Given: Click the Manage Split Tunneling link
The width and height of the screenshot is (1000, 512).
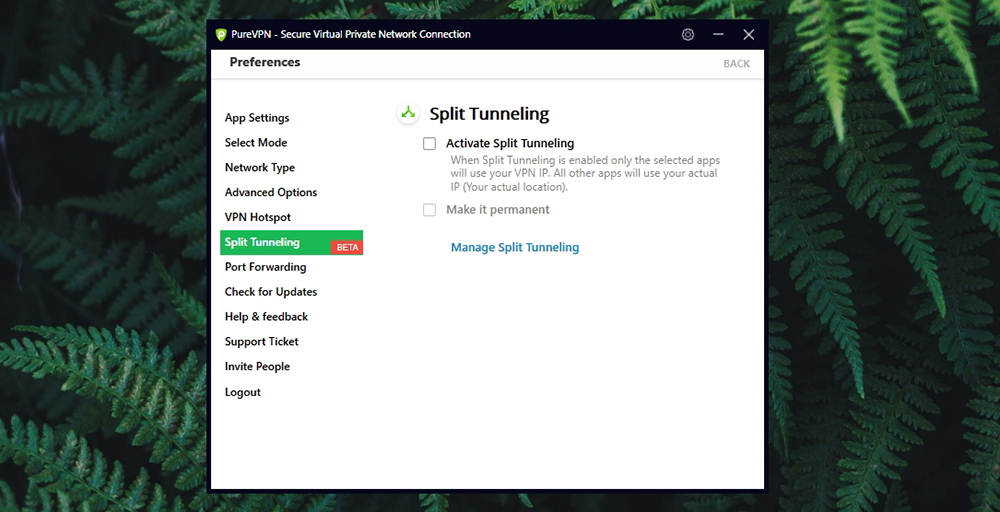Looking at the screenshot, I should tap(515, 247).
